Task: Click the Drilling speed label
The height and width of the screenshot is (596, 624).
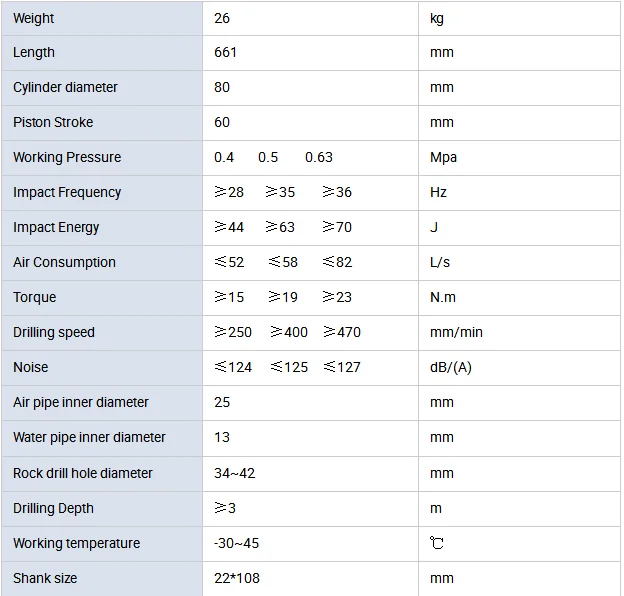Action: point(54,332)
